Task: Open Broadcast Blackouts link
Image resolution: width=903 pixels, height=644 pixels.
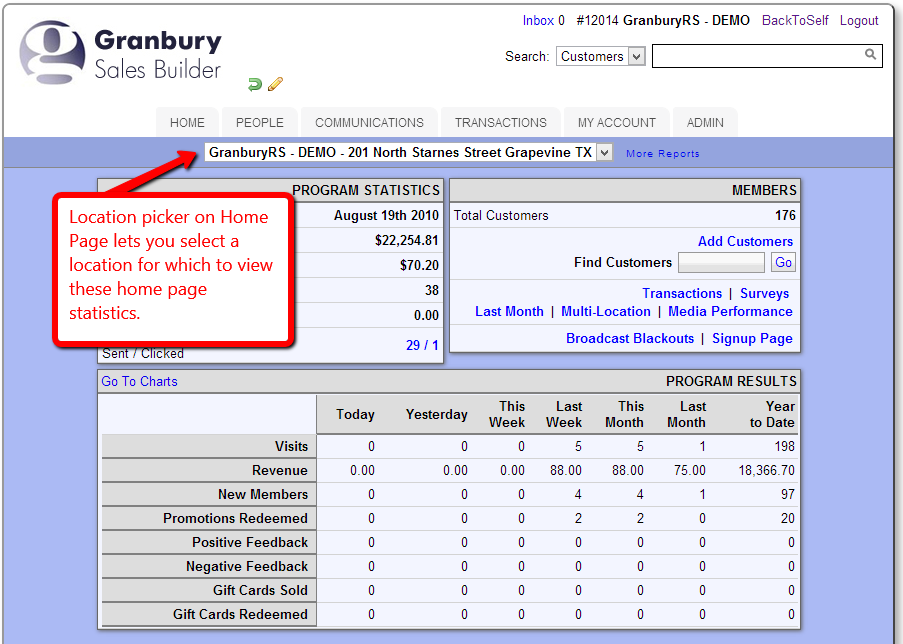Action: (630, 339)
